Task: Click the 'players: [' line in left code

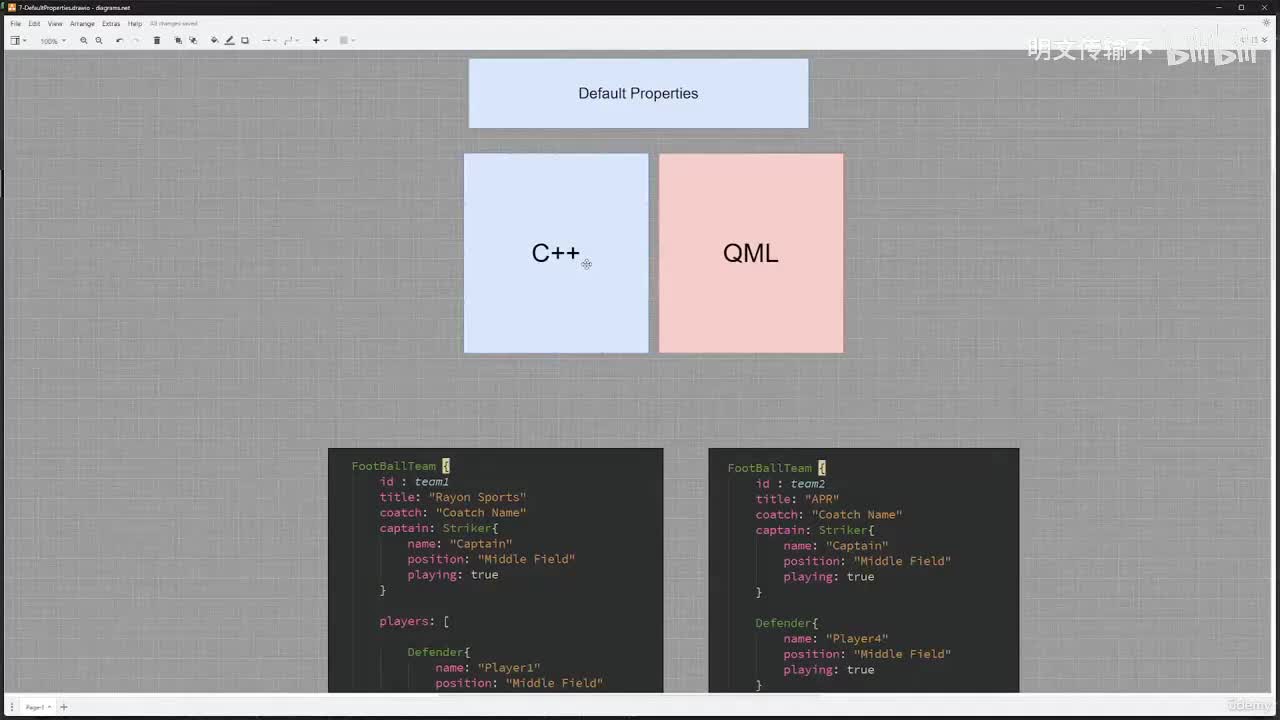Action: click(x=414, y=621)
